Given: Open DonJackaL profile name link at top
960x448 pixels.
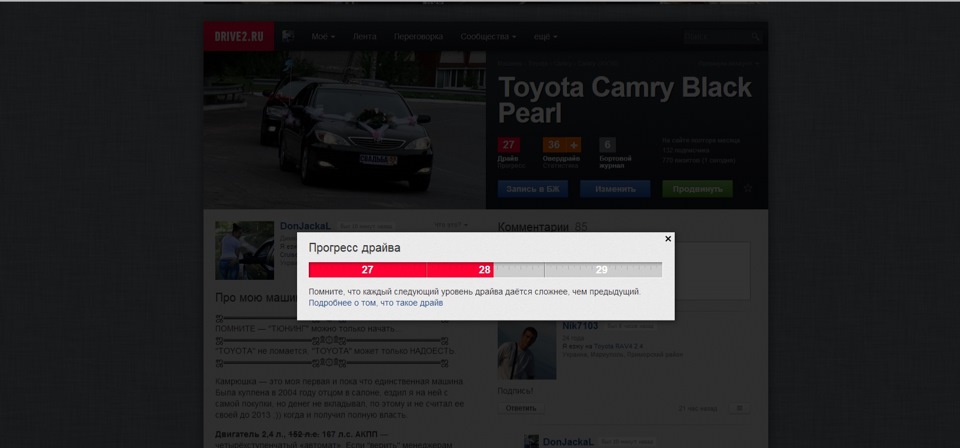Looking at the screenshot, I should click(306, 226).
